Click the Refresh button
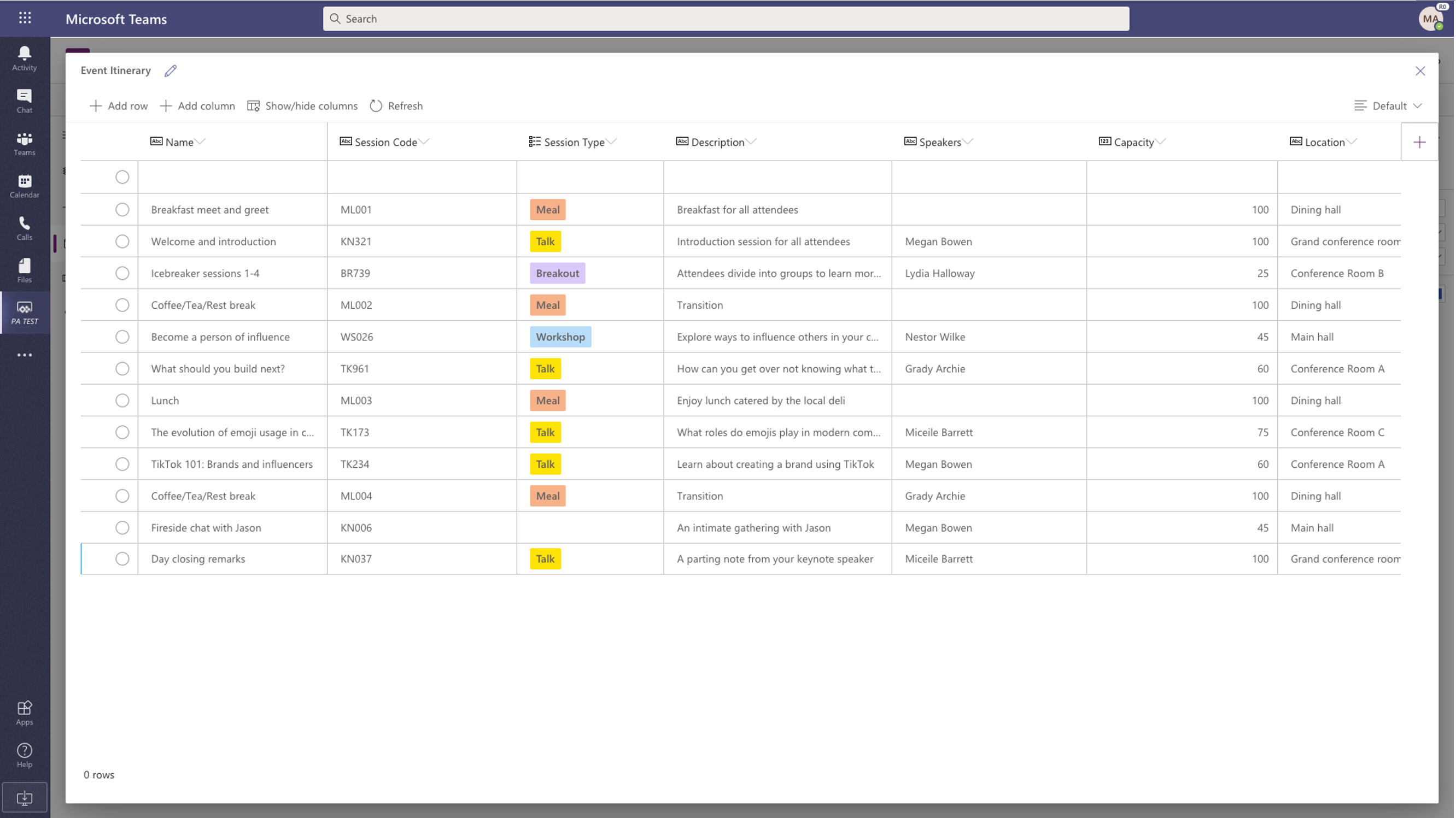1456x818 pixels. (x=397, y=105)
